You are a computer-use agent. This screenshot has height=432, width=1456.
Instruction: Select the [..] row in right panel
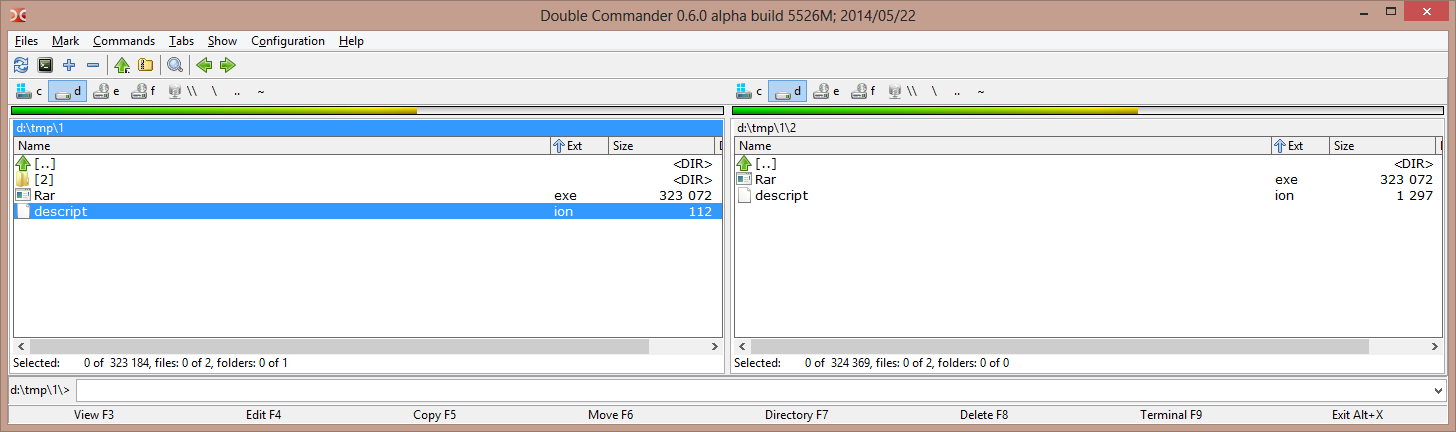pos(1088,163)
